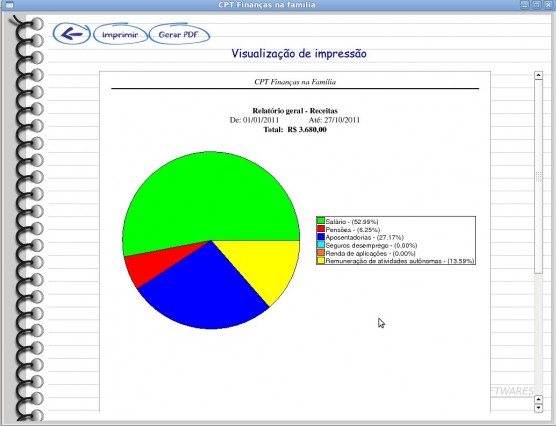Go back with the arrow button
556x426 pixels.
tap(72, 34)
